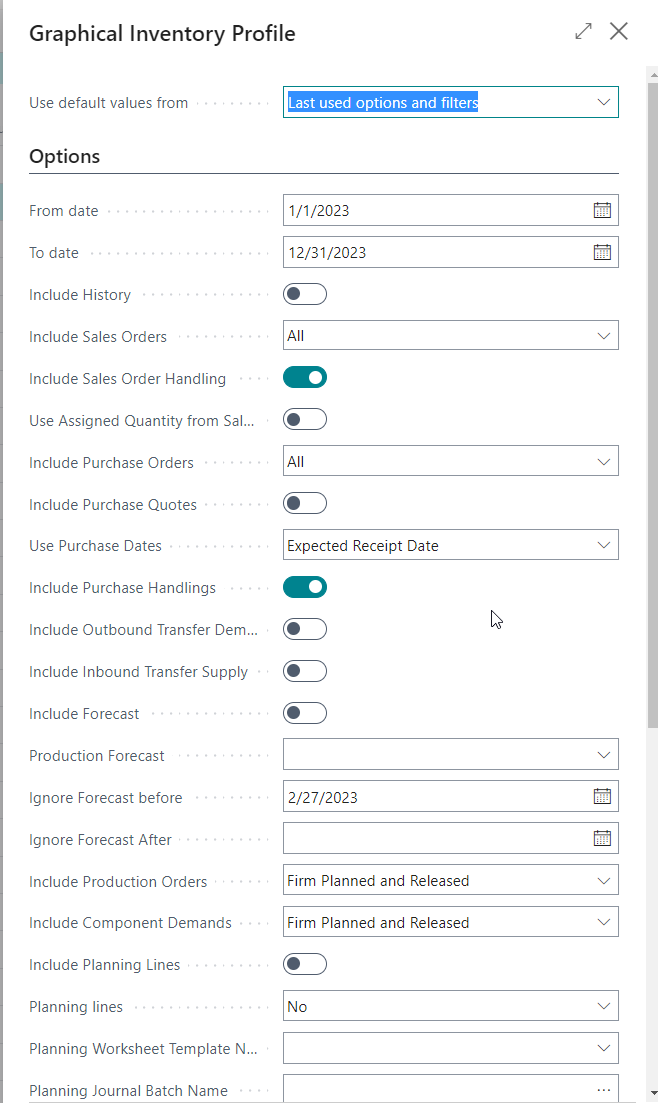The width and height of the screenshot is (658, 1103).
Task: Close the Graphical Inventory Profile dialog
Action: [619, 31]
